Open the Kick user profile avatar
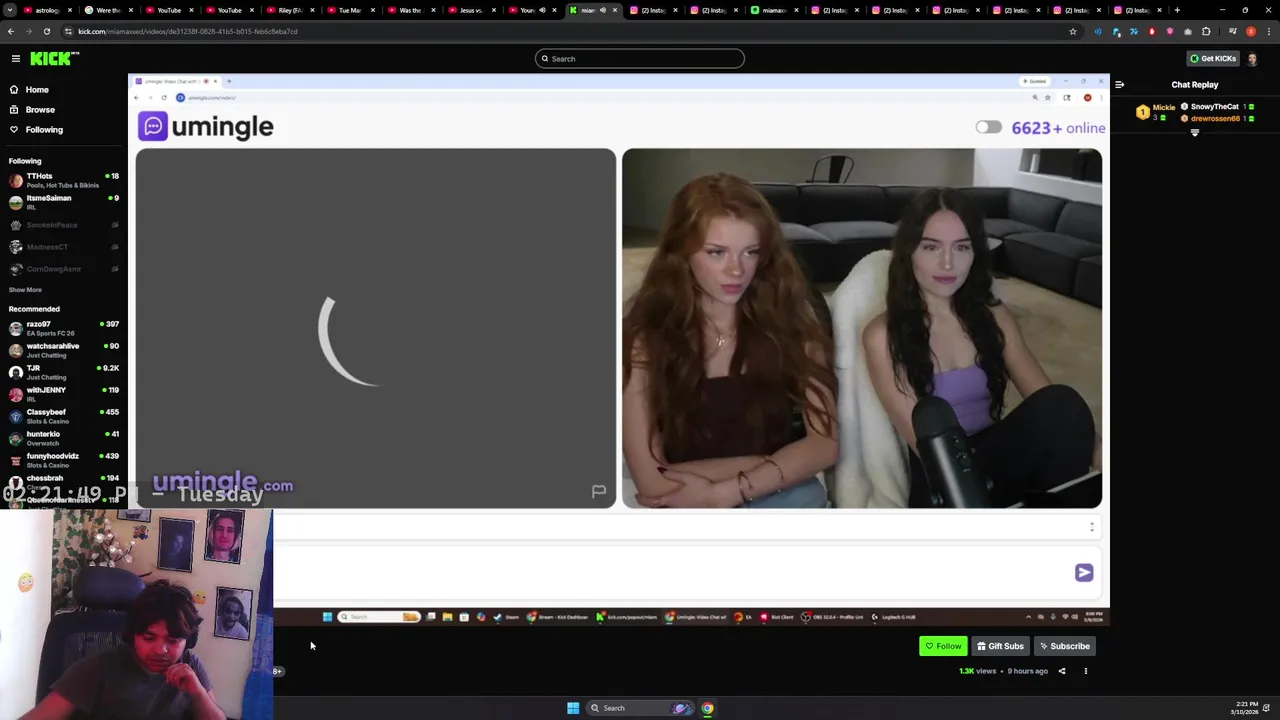1280x720 pixels. [1252, 59]
